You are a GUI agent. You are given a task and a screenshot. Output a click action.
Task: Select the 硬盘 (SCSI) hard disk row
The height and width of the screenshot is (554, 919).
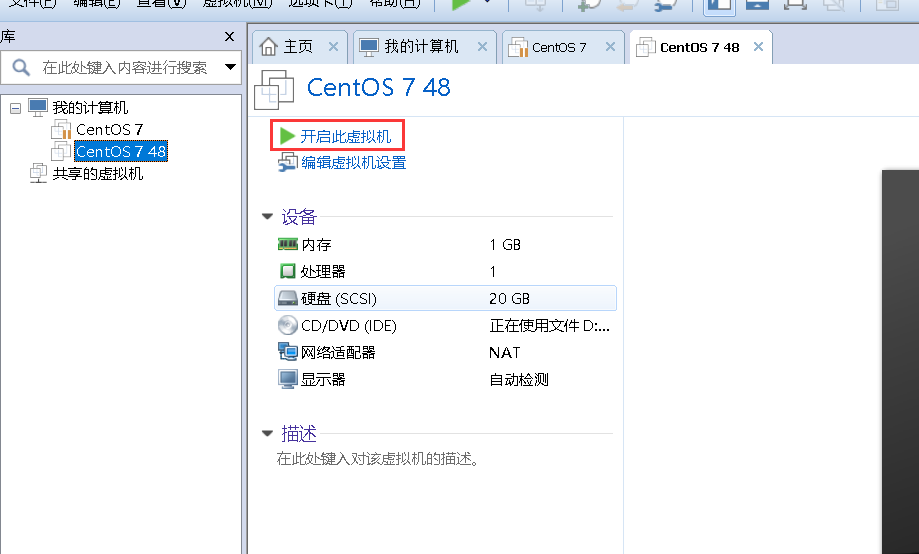(445, 298)
